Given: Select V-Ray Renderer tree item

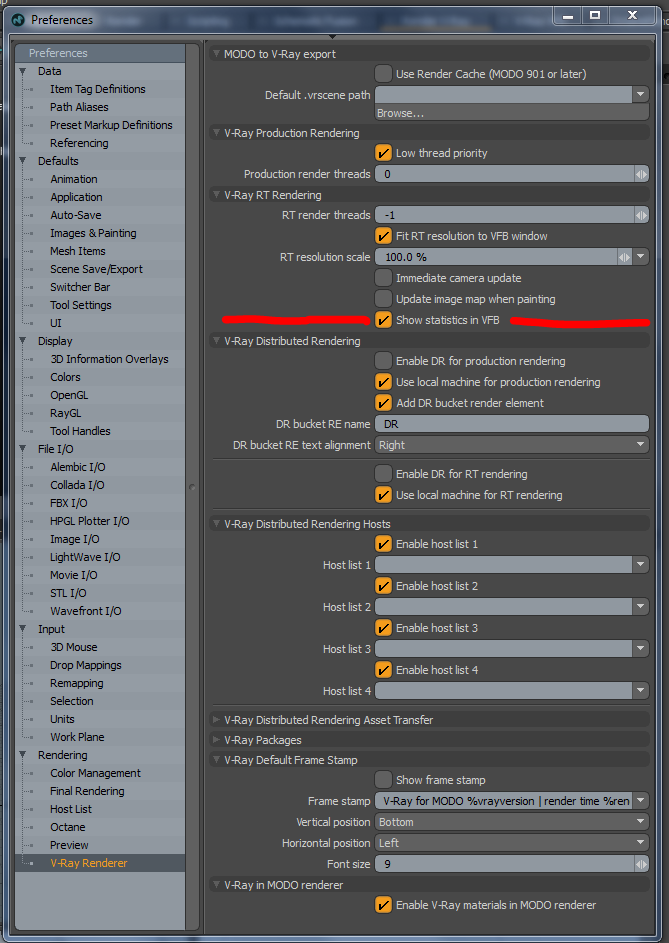Looking at the screenshot, I should tap(88, 864).
